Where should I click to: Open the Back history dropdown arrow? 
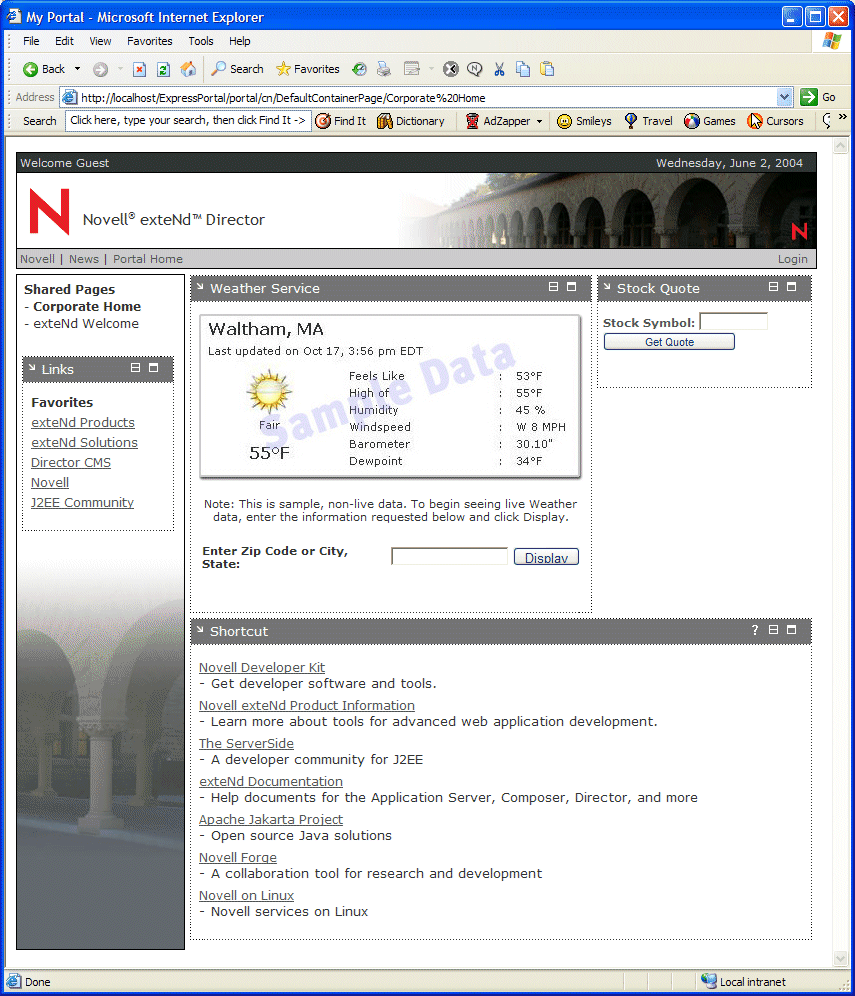[77, 69]
